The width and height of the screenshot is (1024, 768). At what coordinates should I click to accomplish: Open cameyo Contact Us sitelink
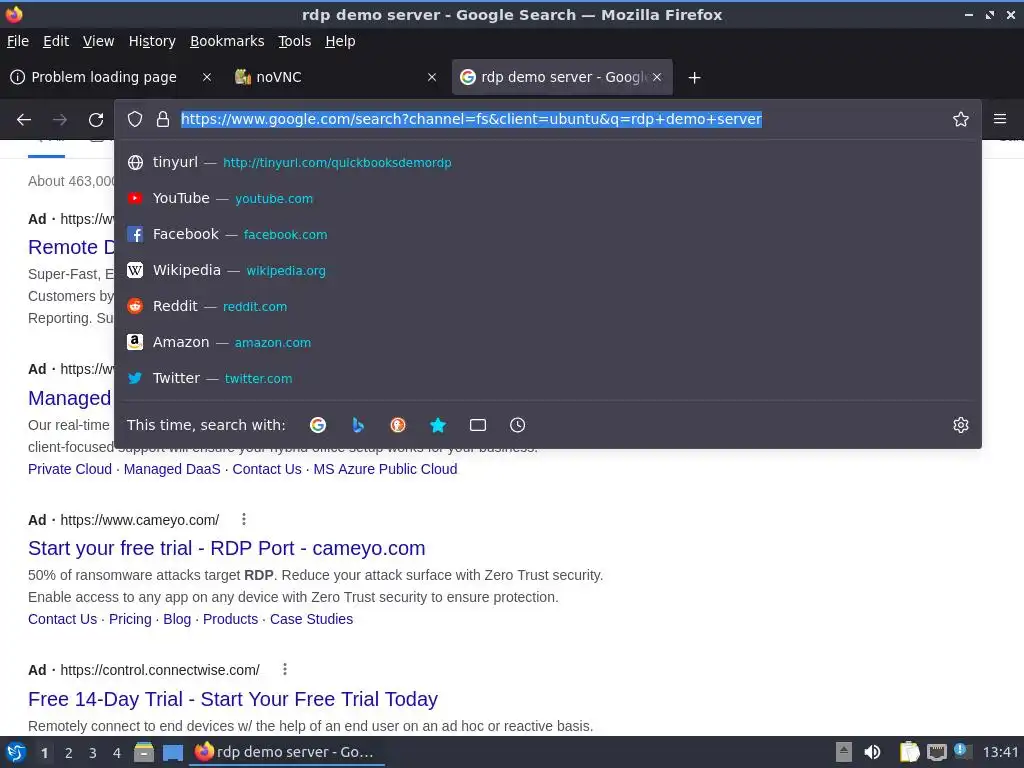63,619
